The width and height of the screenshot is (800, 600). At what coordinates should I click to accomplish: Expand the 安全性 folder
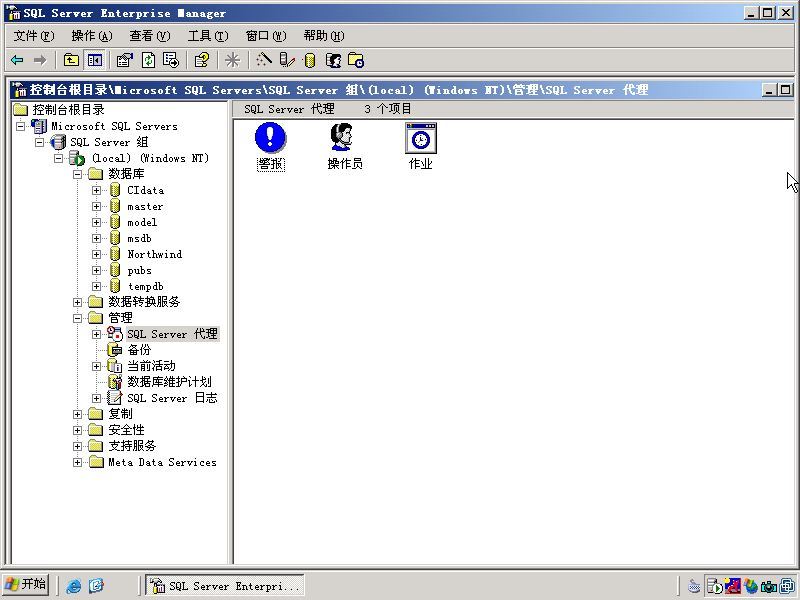77,430
